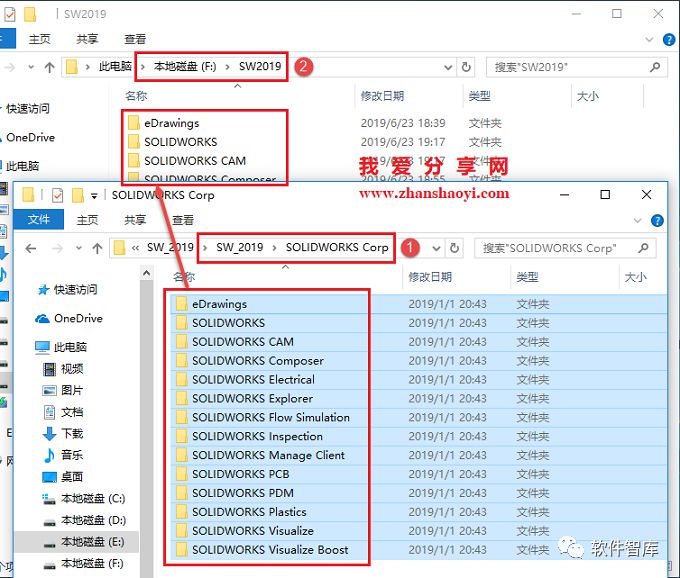The image size is (680, 578).
Task: Open the 主页 tab in SW2019 window
Action: pos(39,39)
